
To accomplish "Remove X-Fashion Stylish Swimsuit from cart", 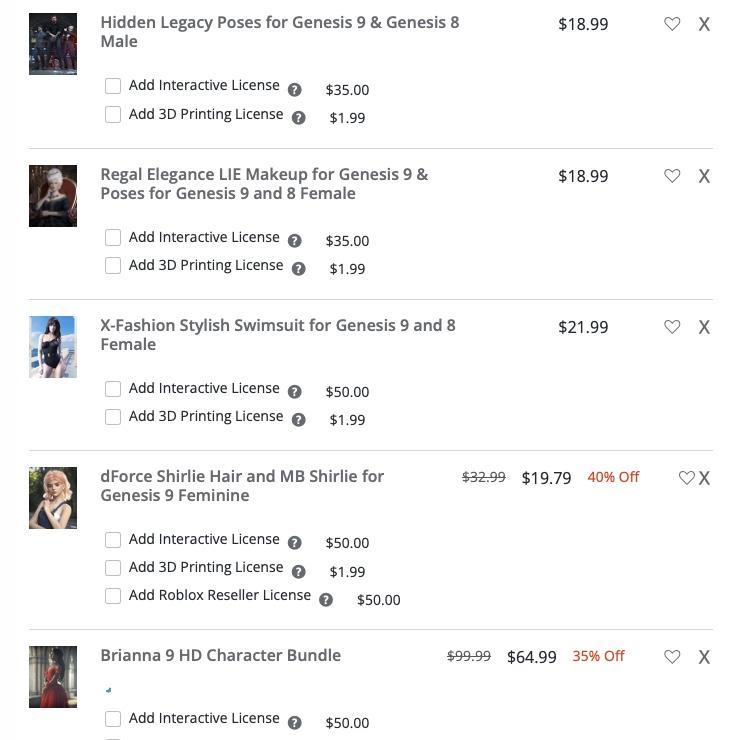I will pyautogui.click(x=704, y=327).
